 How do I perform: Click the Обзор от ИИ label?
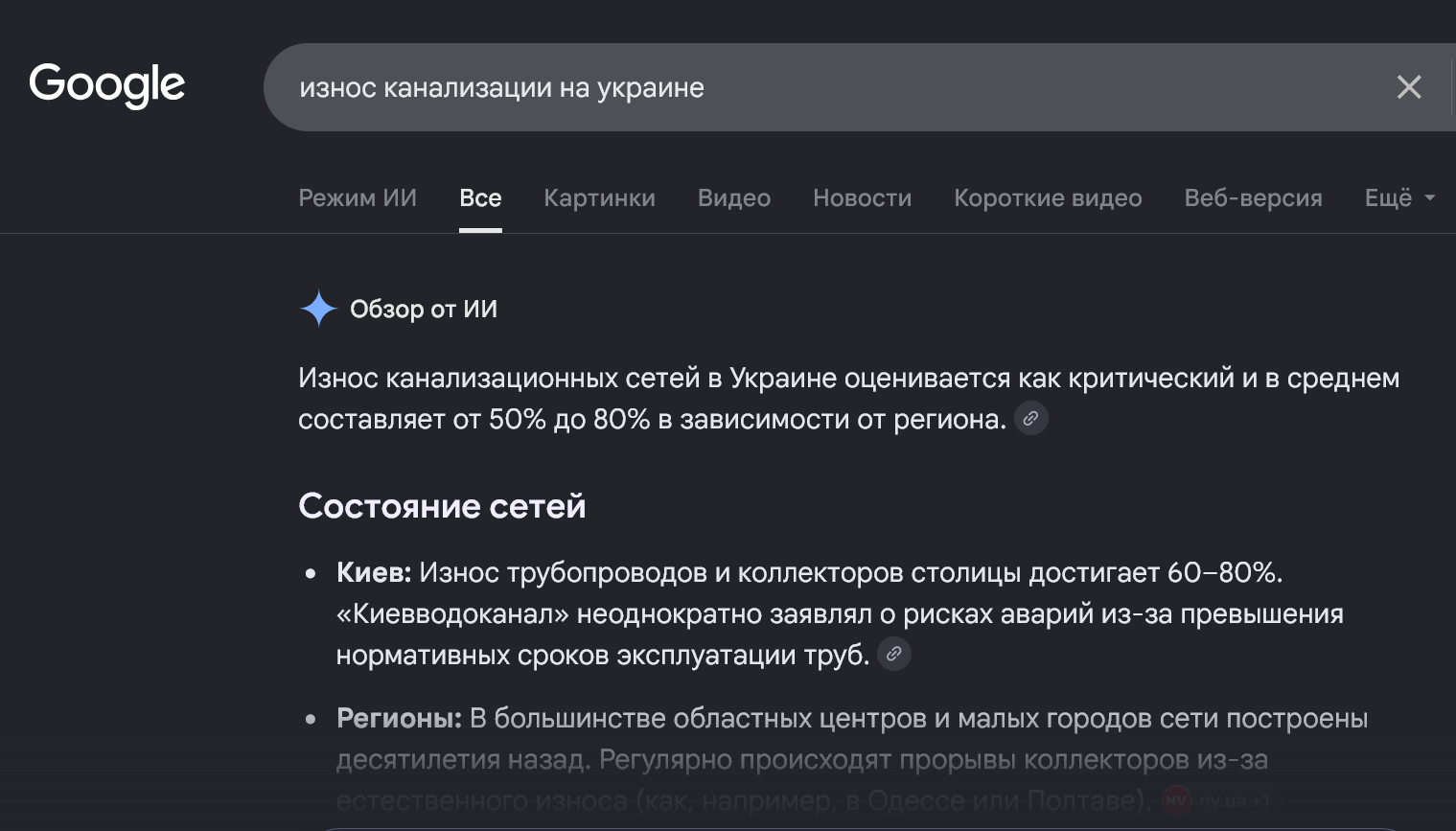coord(424,310)
